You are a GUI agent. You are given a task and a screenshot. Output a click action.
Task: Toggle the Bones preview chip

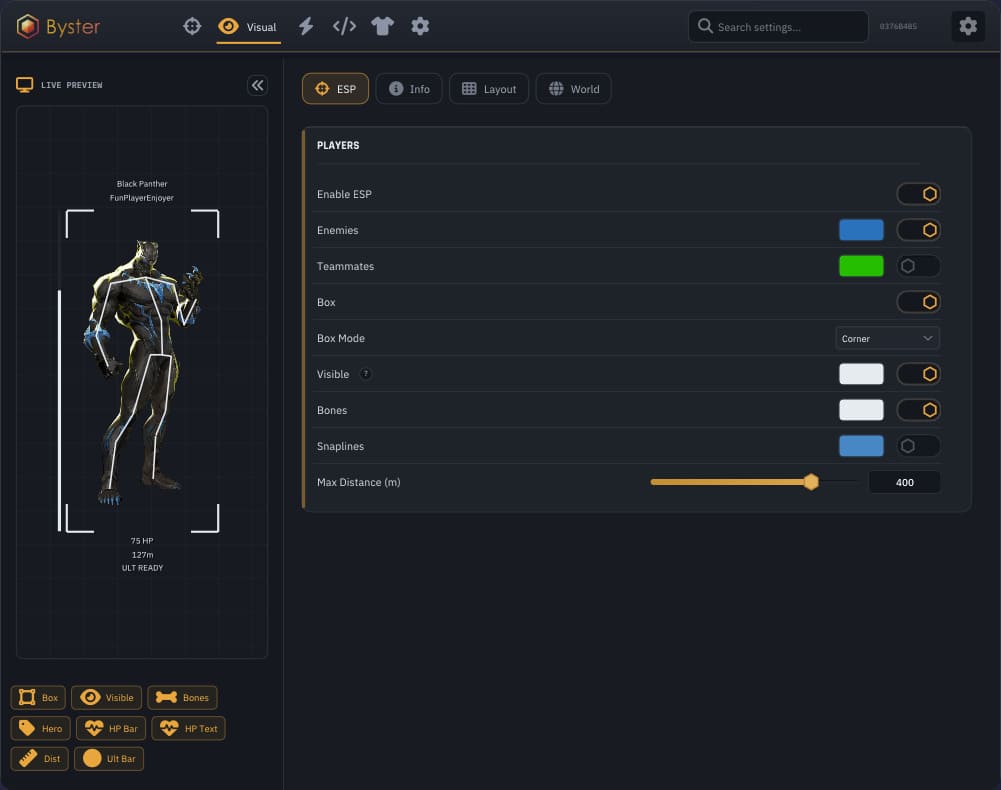click(183, 697)
